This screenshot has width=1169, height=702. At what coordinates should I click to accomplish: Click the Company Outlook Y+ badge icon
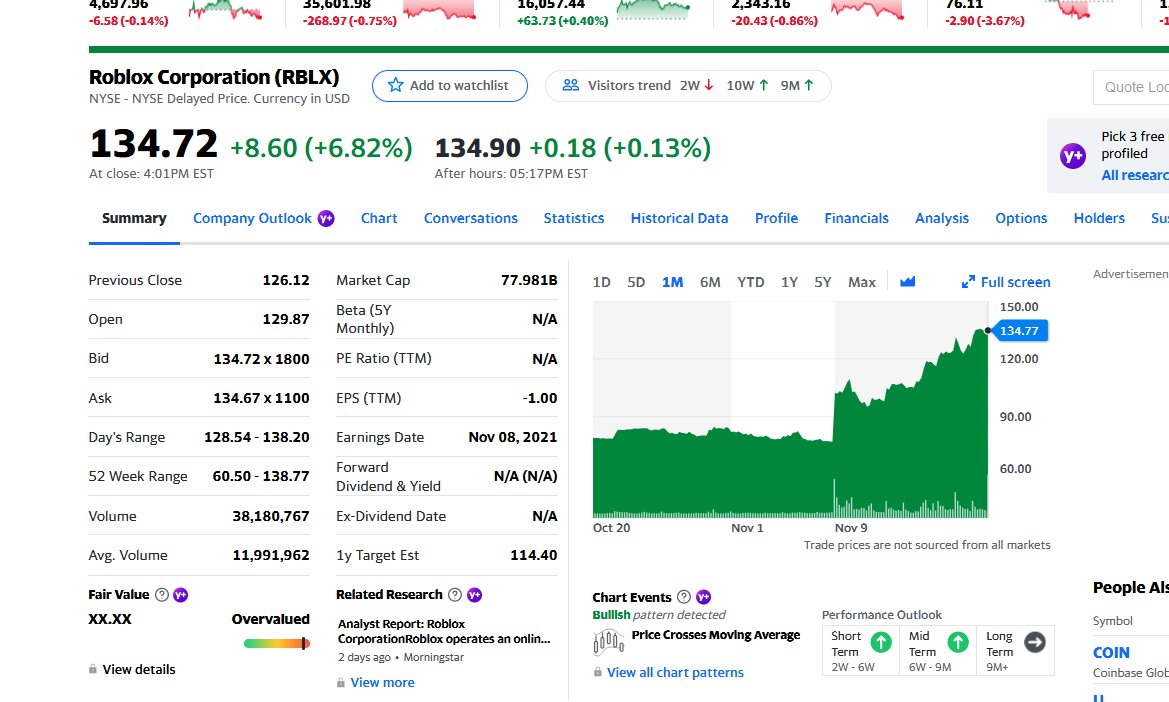[326, 218]
